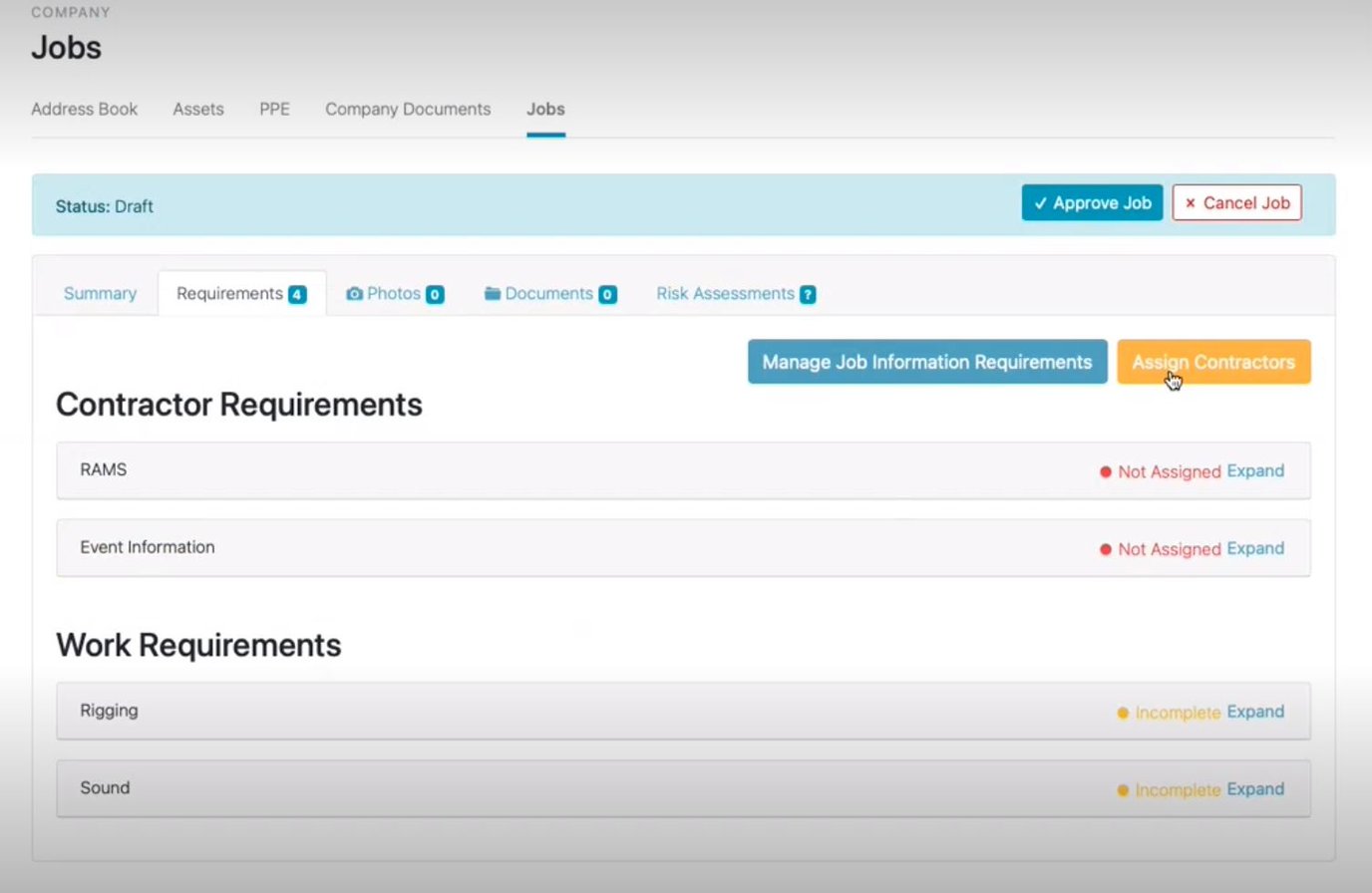Screen dimensions: 1372x893
Task: Click the question mark badge on Risk Assessments
Action: 808,294
